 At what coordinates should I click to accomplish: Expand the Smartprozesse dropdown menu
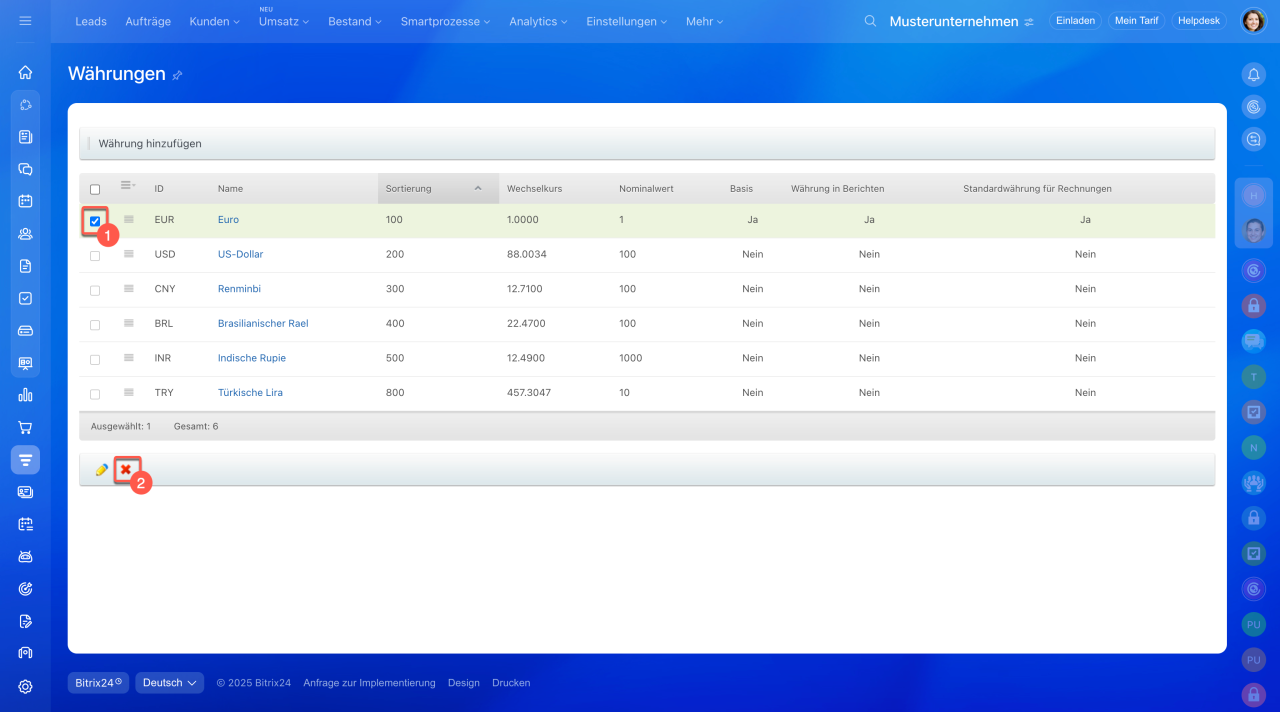(x=445, y=21)
